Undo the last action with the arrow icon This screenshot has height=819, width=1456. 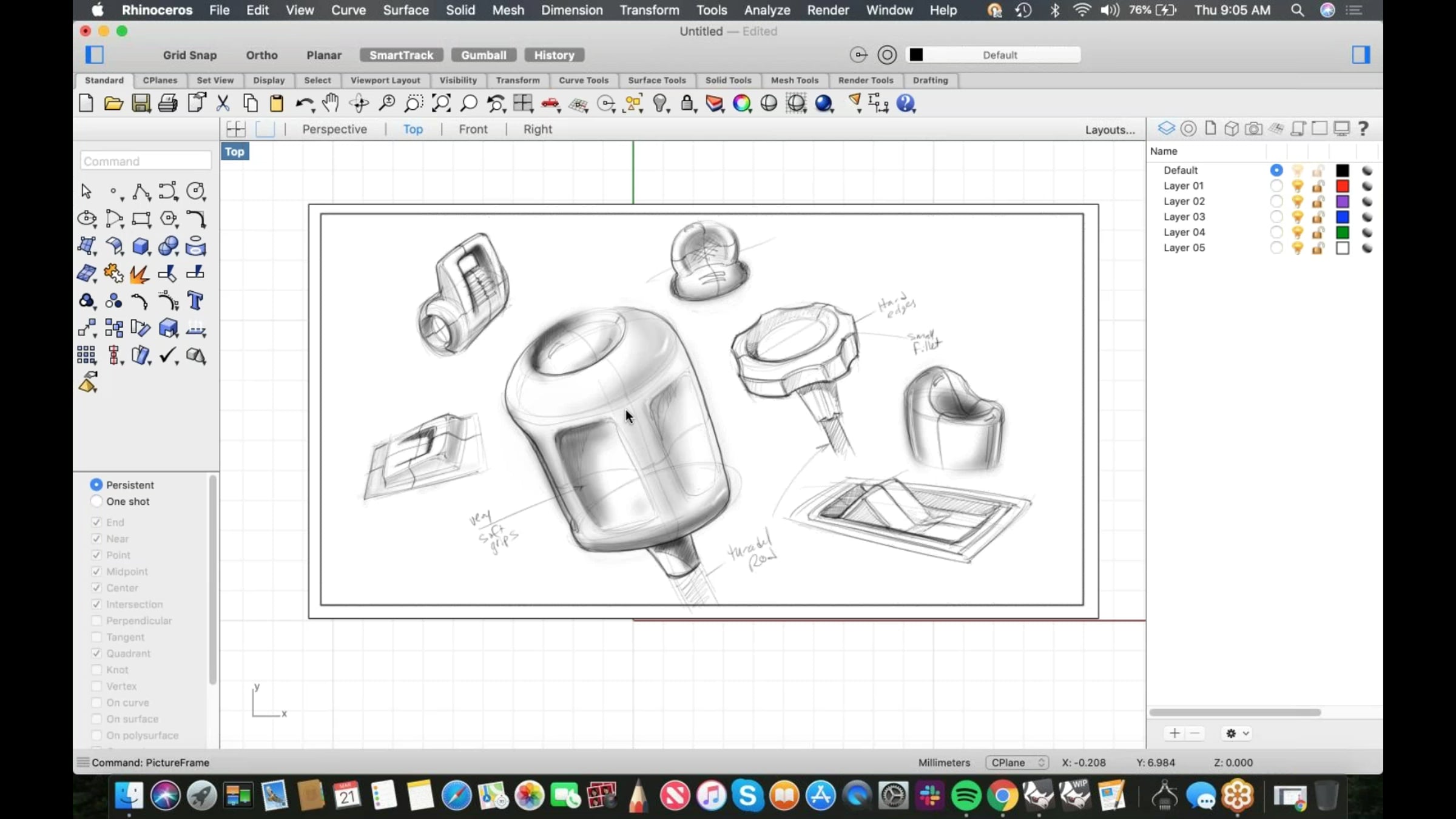[305, 104]
